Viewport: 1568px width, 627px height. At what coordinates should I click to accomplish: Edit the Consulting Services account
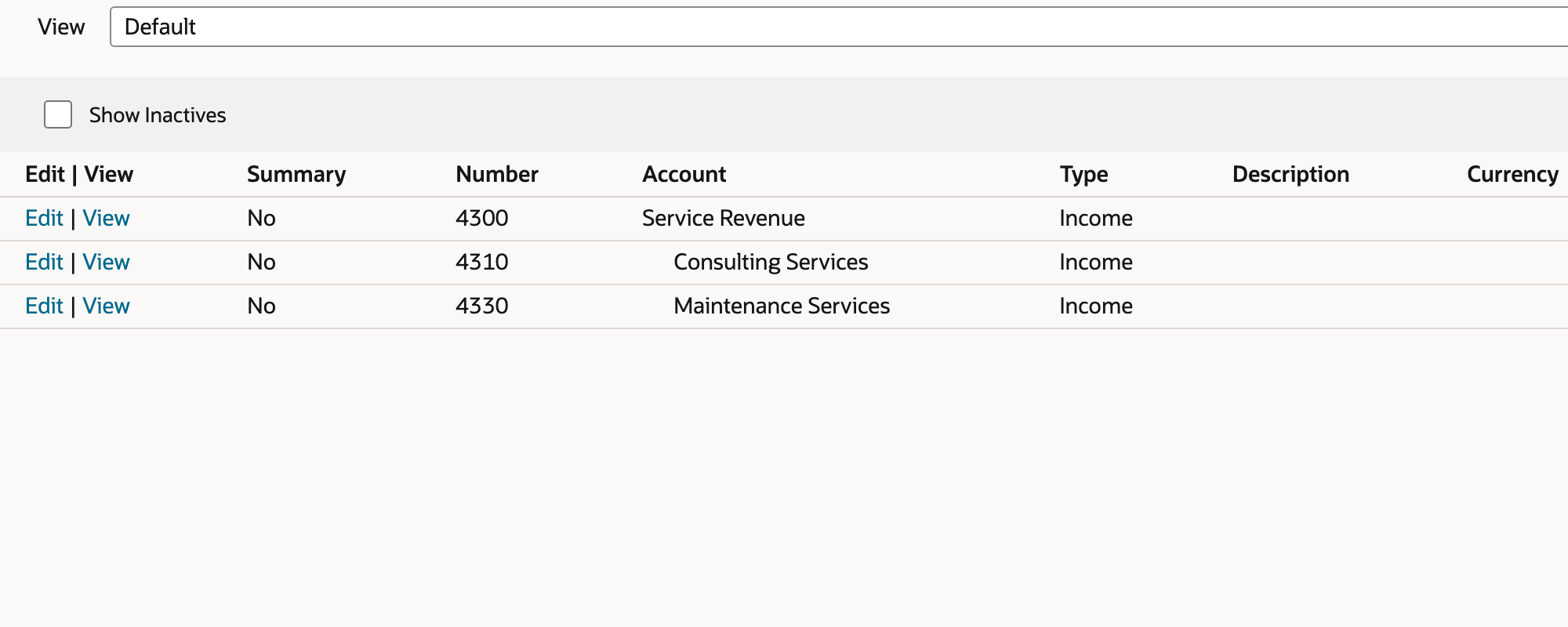[x=44, y=262]
